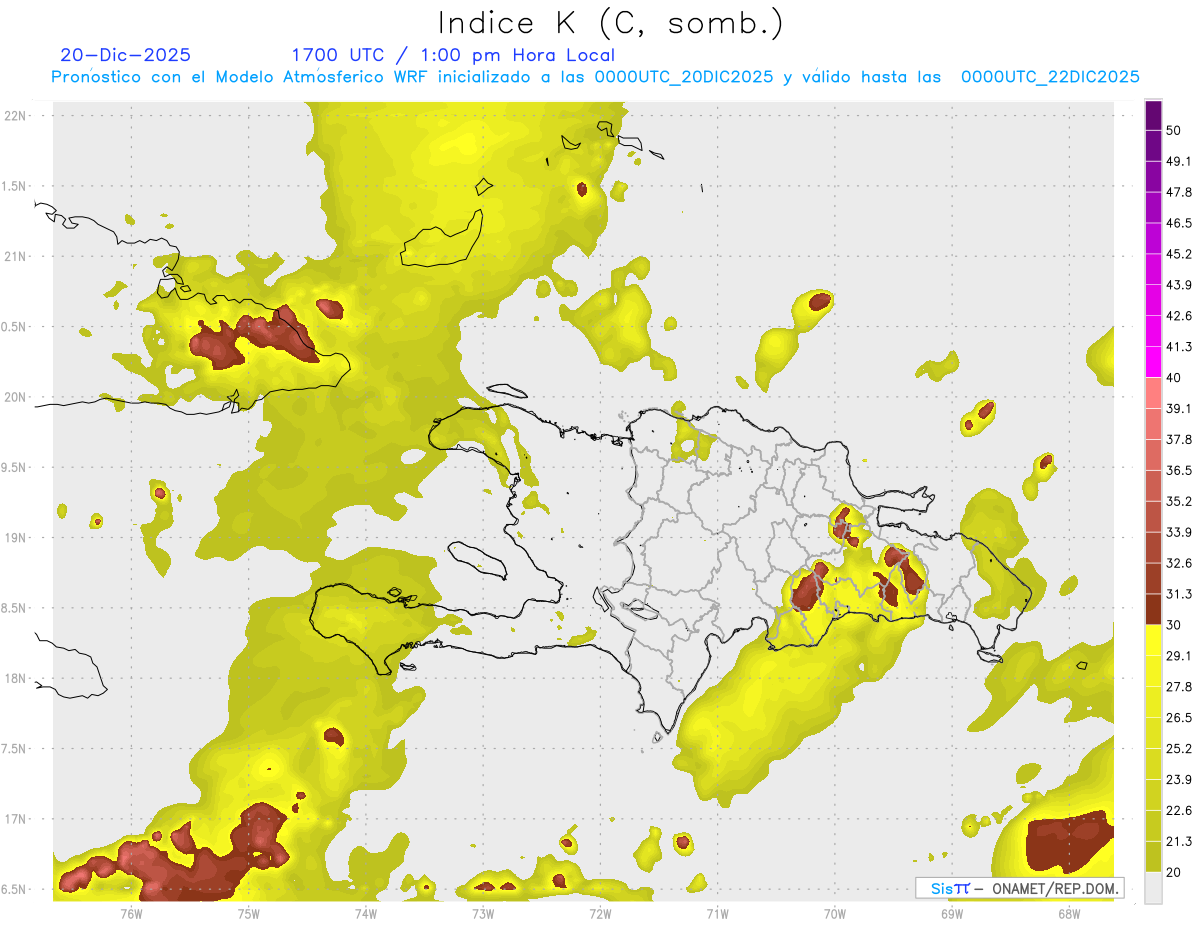Click the '20N' latitude label
This screenshot has height=927, width=1200.
(x=17, y=397)
